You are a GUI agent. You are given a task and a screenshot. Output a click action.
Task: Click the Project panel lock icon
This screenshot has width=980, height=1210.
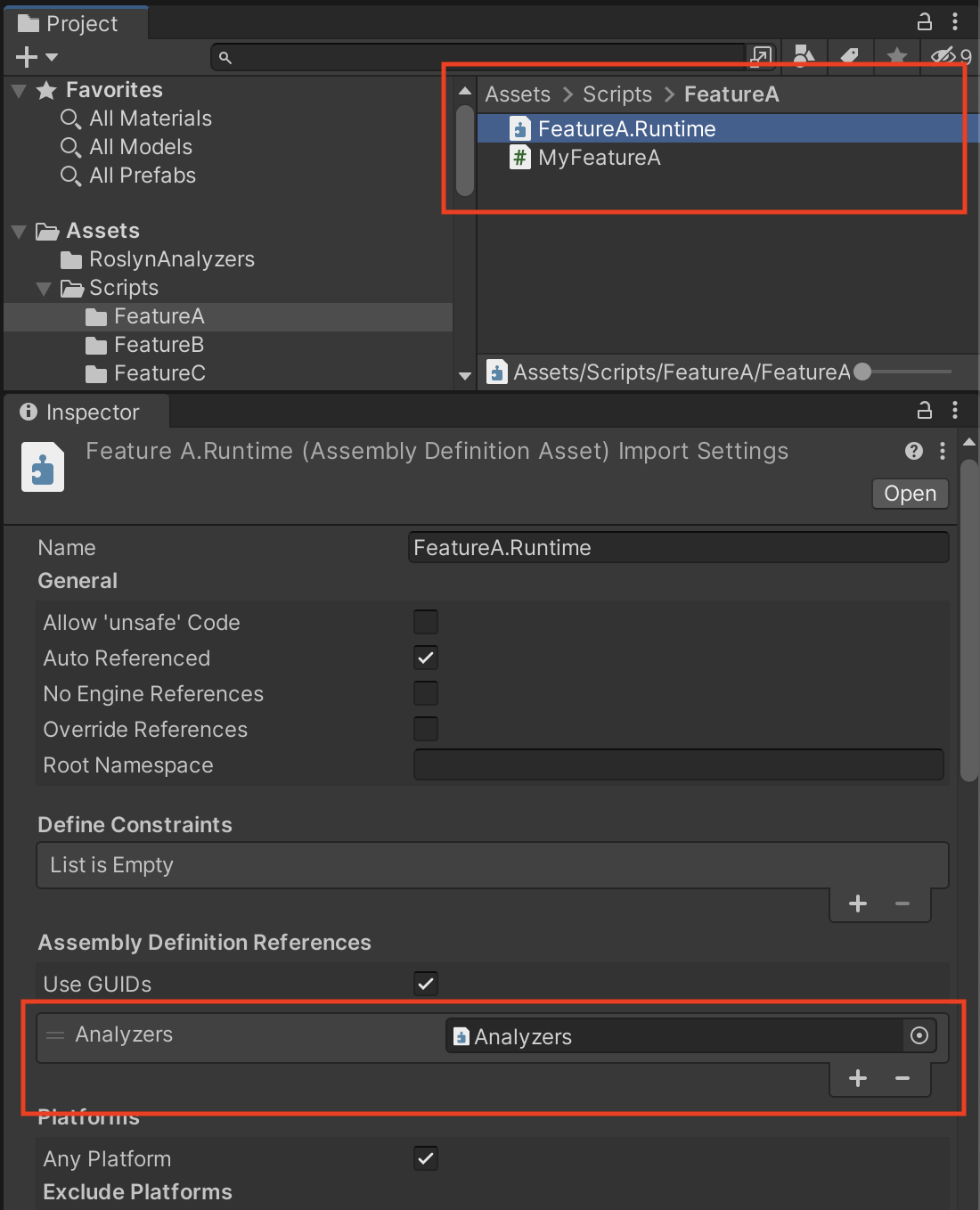coord(925,21)
